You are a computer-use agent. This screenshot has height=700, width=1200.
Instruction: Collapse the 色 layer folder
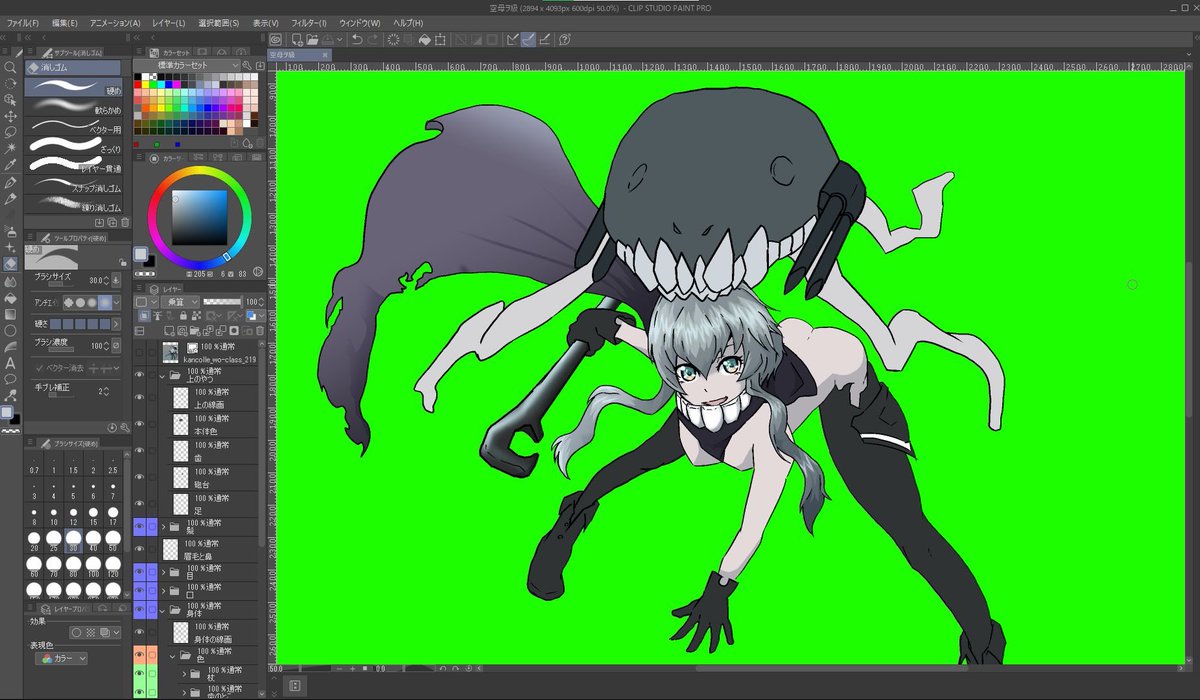tap(172, 657)
